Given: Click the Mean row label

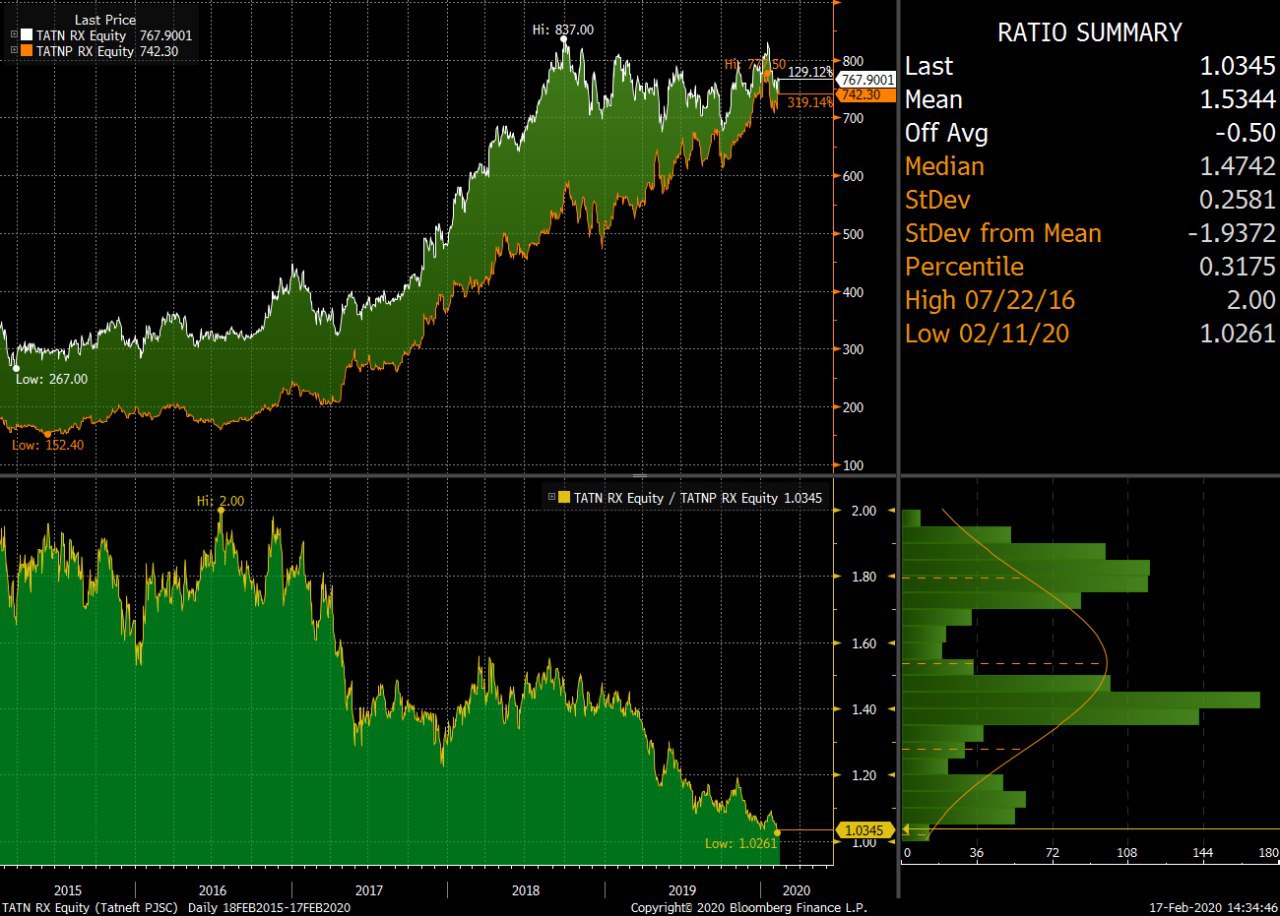Looking at the screenshot, I should pyautogui.click(x=934, y=100).
